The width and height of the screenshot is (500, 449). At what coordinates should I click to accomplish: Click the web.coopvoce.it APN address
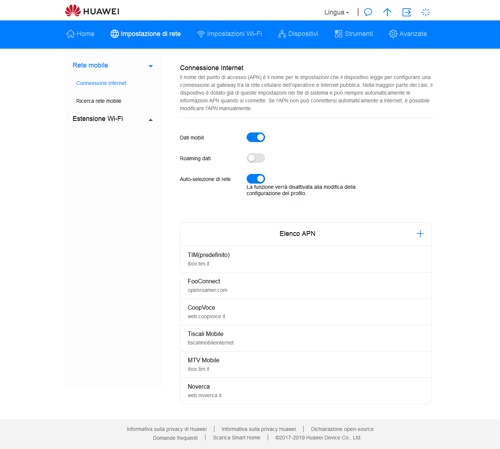point(206,316)
